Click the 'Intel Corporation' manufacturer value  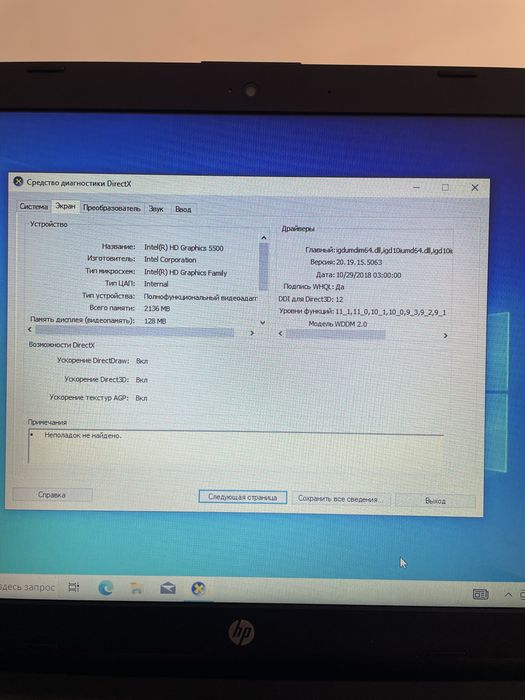[170, 259]
